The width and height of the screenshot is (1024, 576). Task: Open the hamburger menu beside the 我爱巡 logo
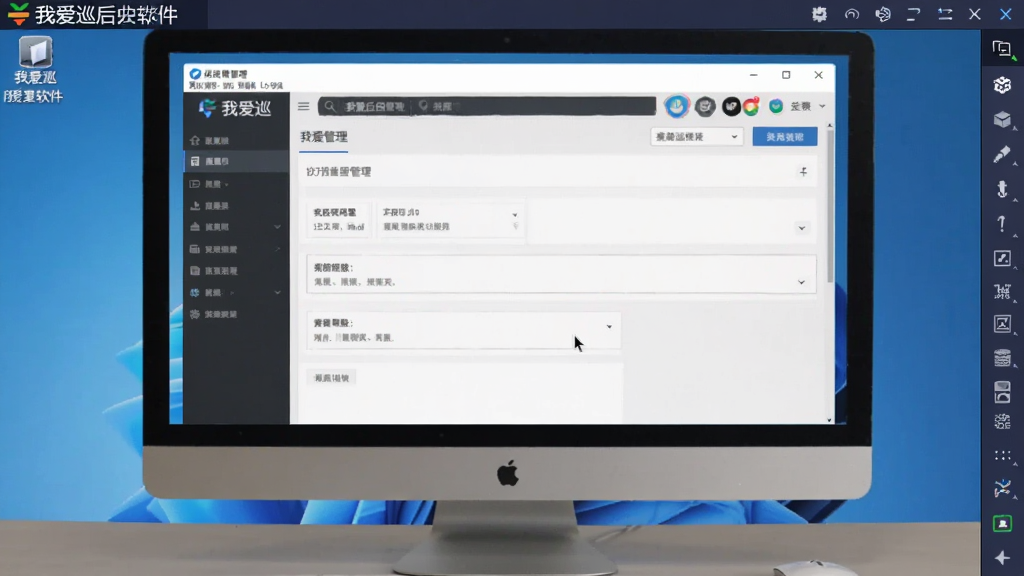pyautogui.click(x=304, y=106)
